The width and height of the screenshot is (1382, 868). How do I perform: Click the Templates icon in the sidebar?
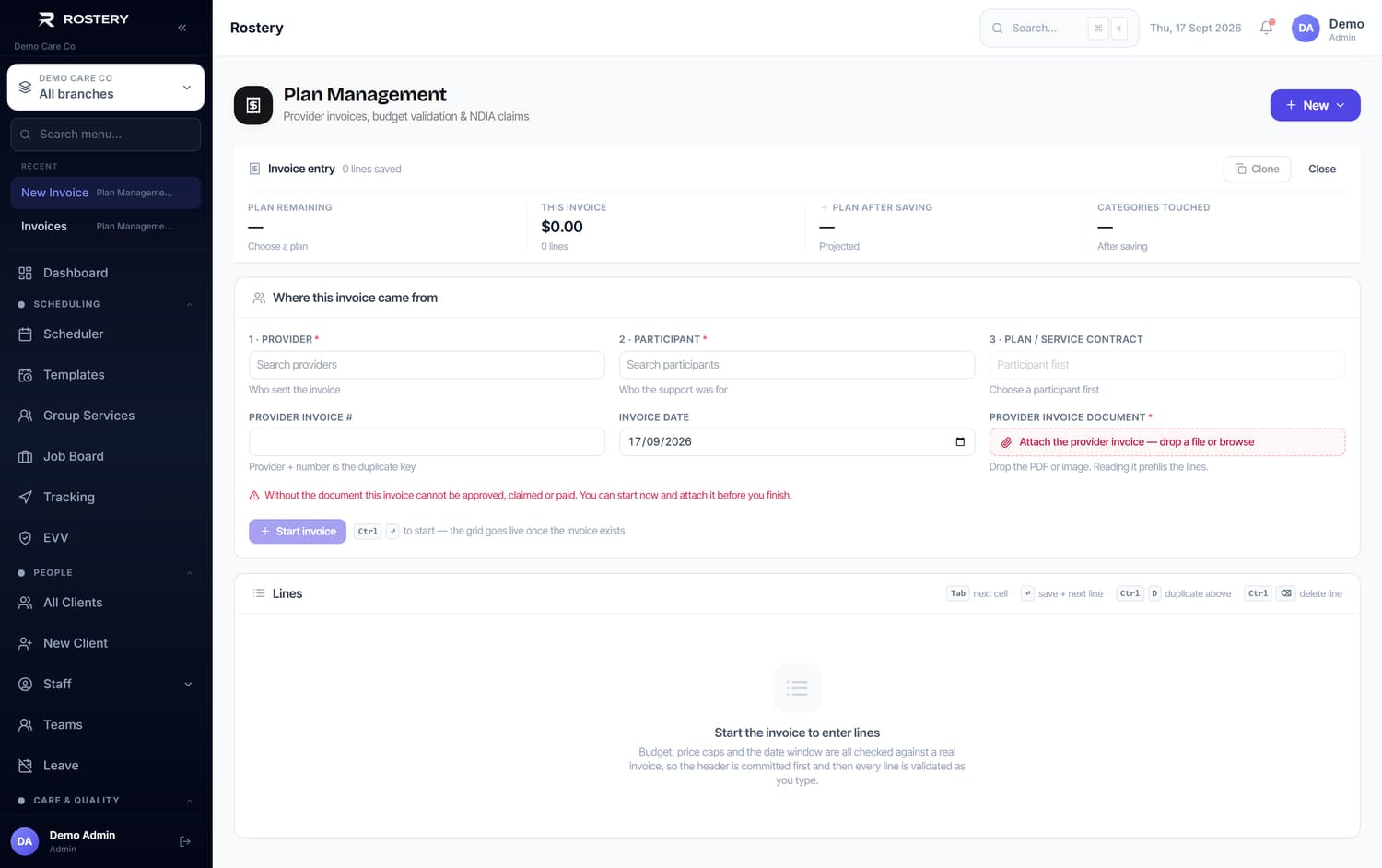click(x=25, y=375)
